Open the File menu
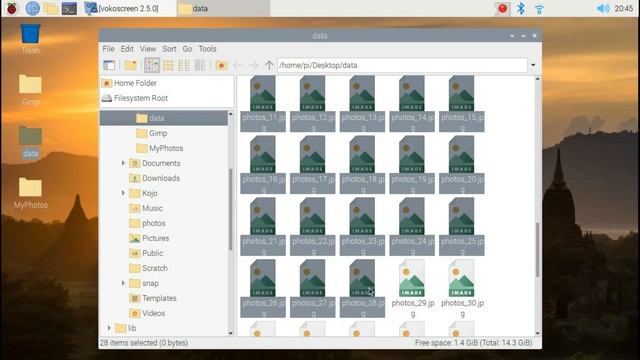Screen dimensions: 640x360 pyautogui.click(x=108, y=49)
